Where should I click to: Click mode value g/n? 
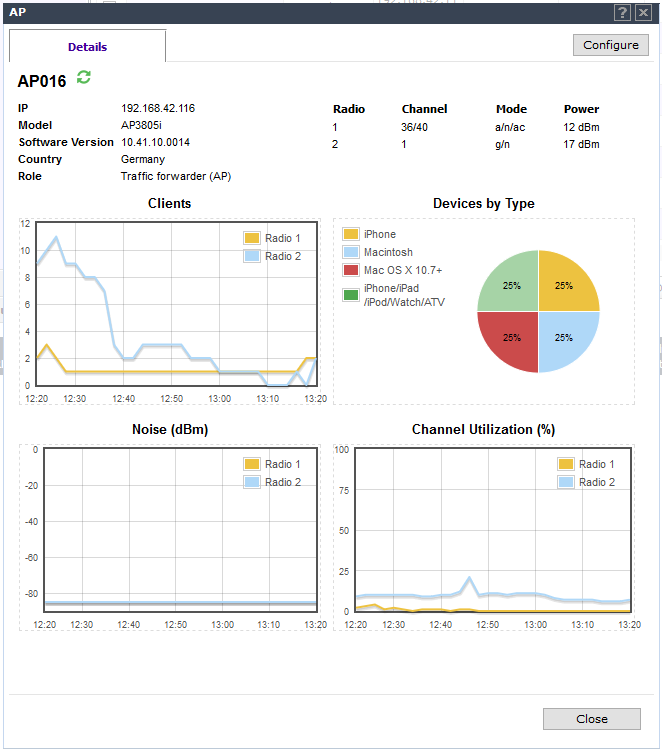pos(502,144)
